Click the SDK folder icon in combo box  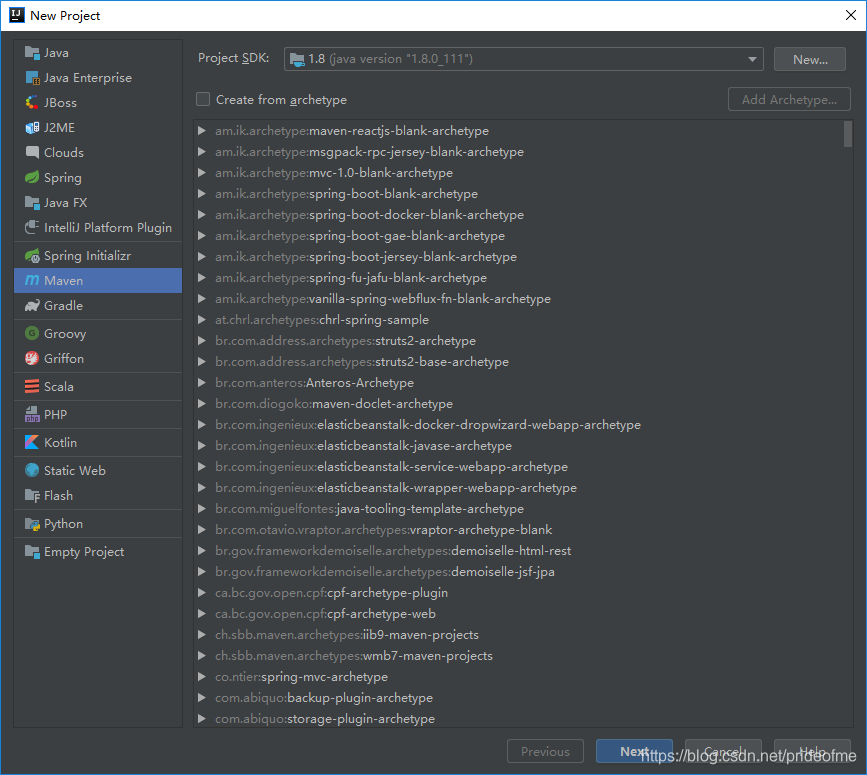[x=297, y=59]
